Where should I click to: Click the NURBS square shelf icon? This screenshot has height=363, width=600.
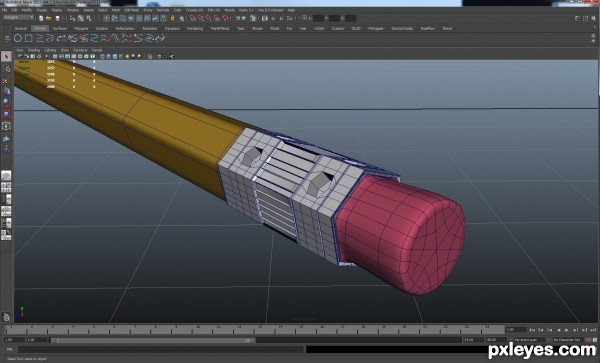pyautogui.click(x=29, y=38)
